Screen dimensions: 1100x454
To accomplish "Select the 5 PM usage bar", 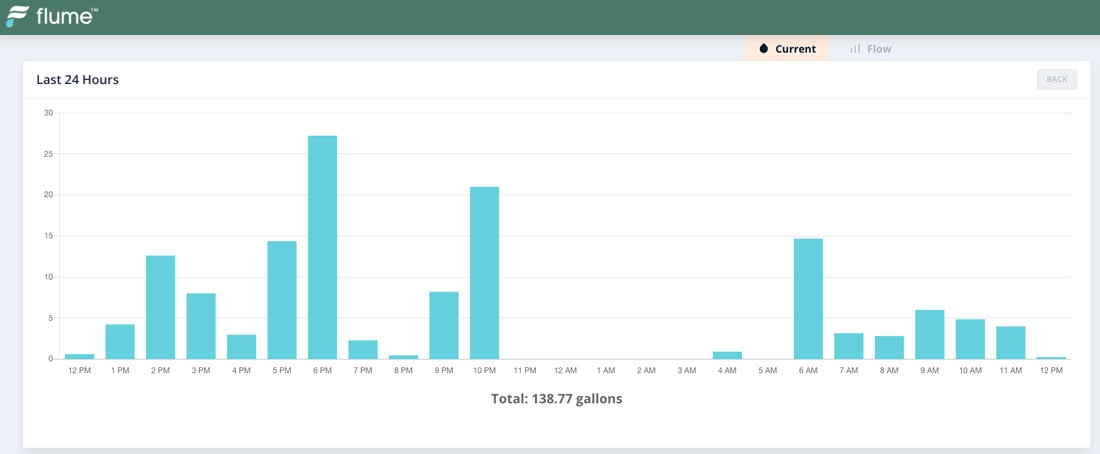I will click(x=282, y=300).
